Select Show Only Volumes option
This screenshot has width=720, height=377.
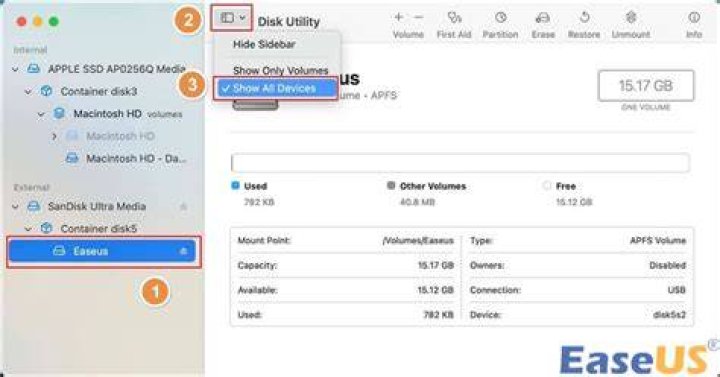click(x=281, y=71)
